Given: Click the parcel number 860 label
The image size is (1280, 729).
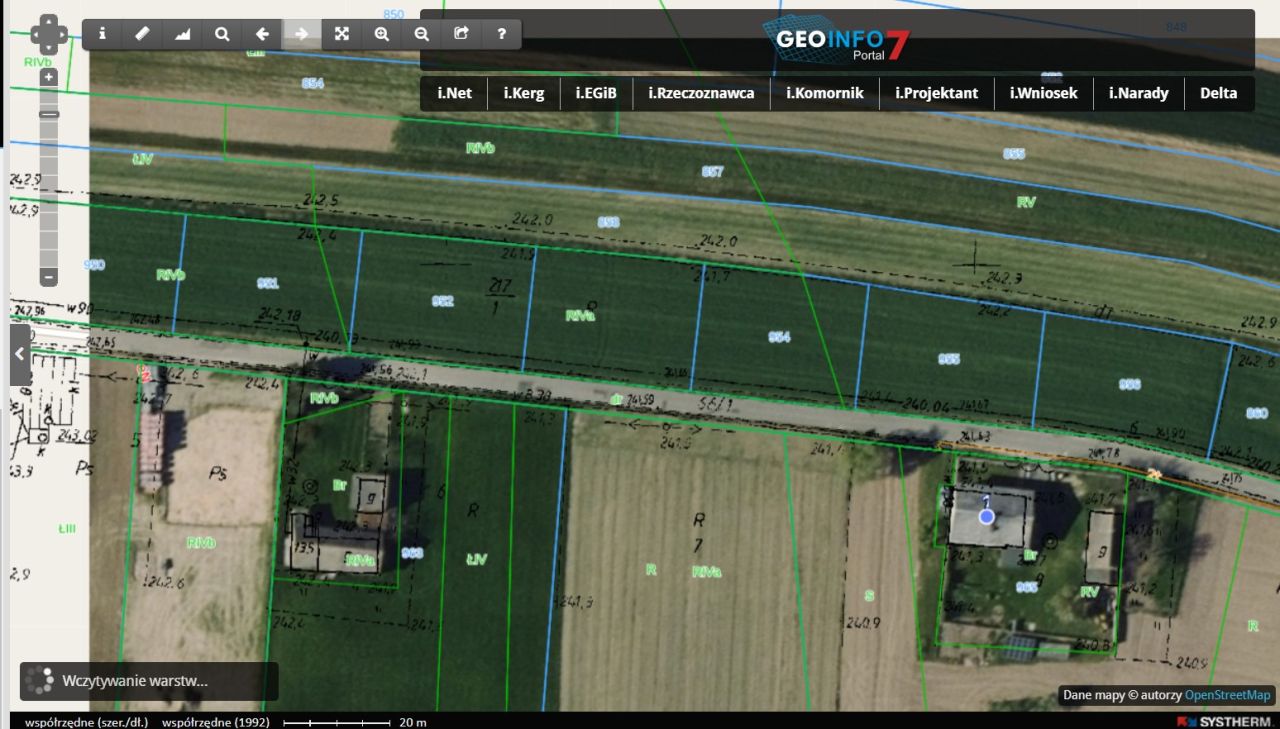Looking at the screenshot, I should (x=1257, y=413).
